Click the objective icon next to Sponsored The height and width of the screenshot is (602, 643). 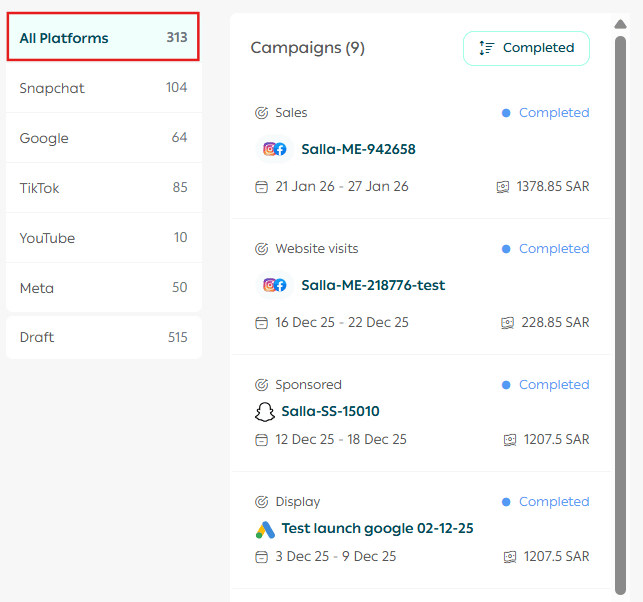[262, 385]
